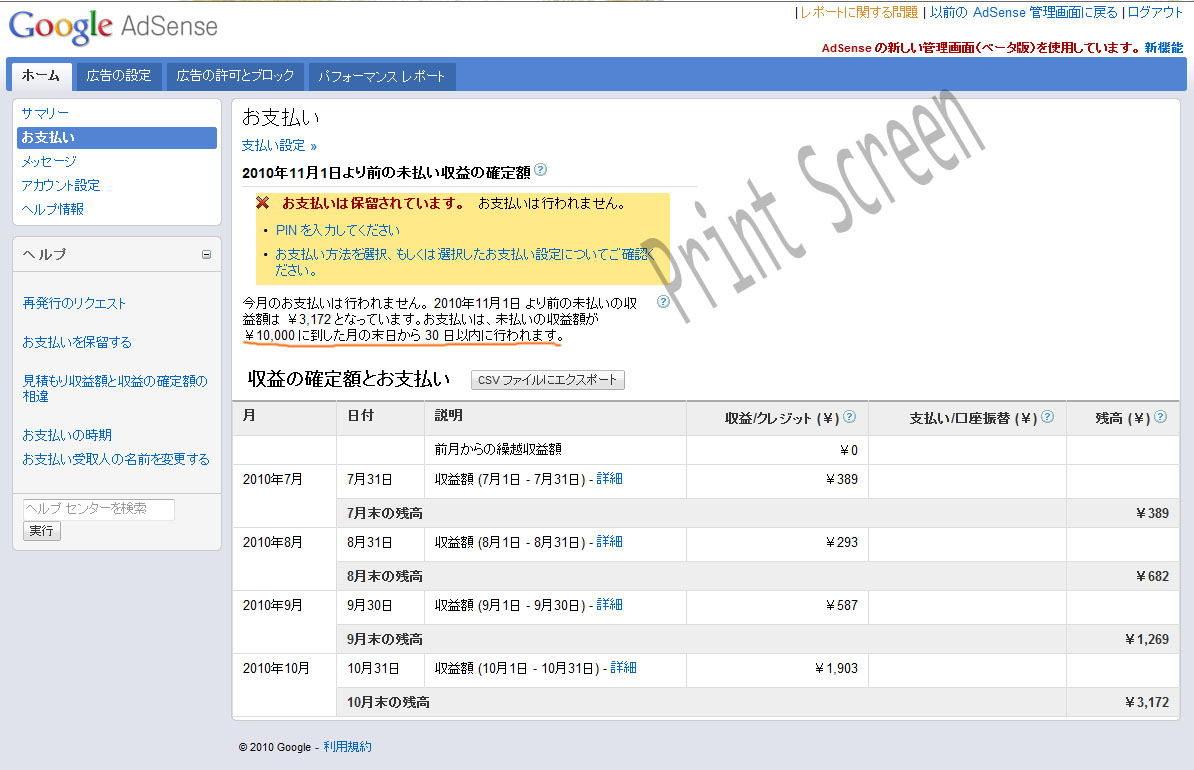Open 詳細 link for 7月 earnings
The image size is (1194, 770).
(x=609, y=478)
